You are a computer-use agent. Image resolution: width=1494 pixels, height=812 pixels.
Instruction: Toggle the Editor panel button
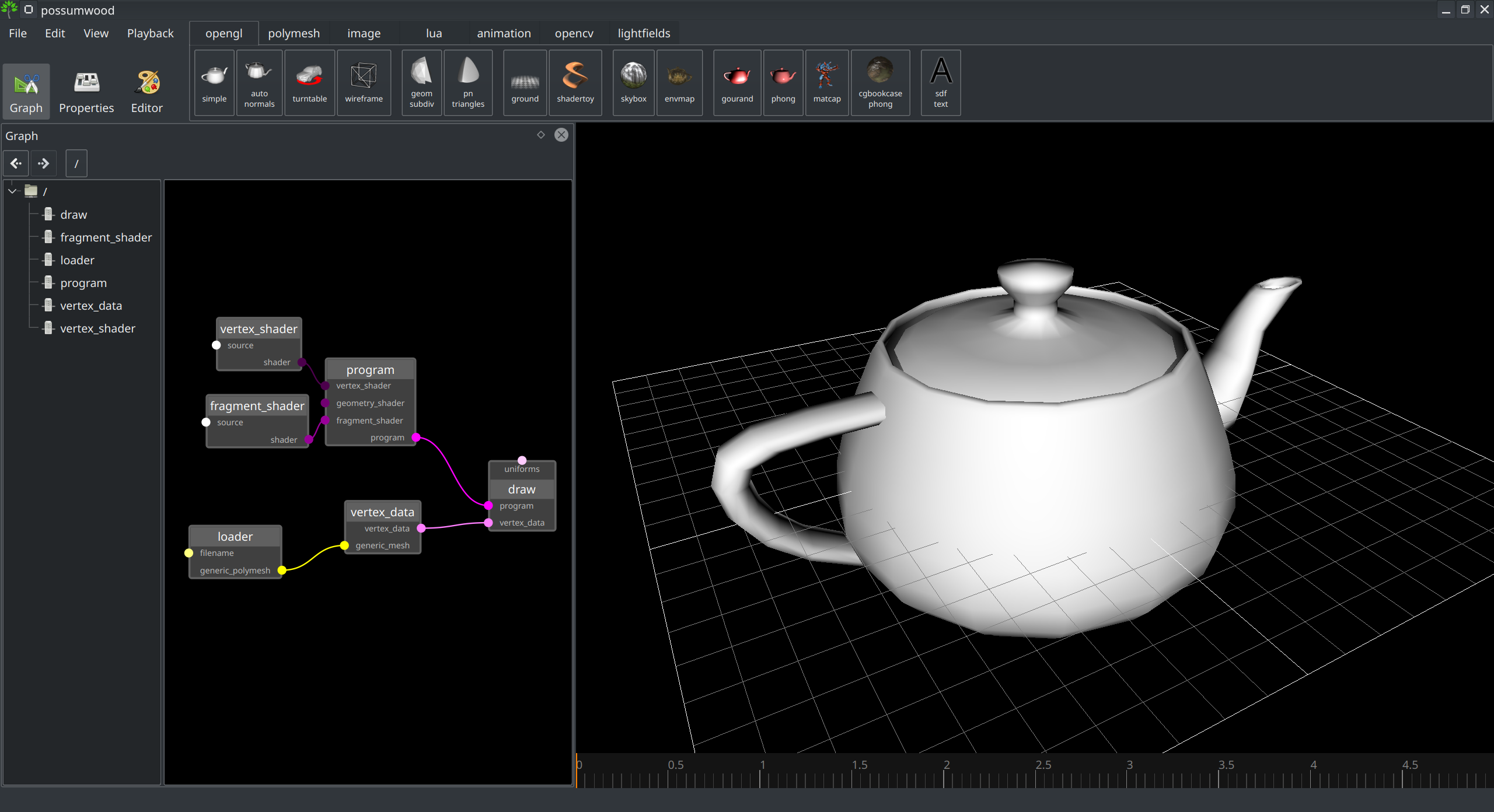[x=146, y=92]
